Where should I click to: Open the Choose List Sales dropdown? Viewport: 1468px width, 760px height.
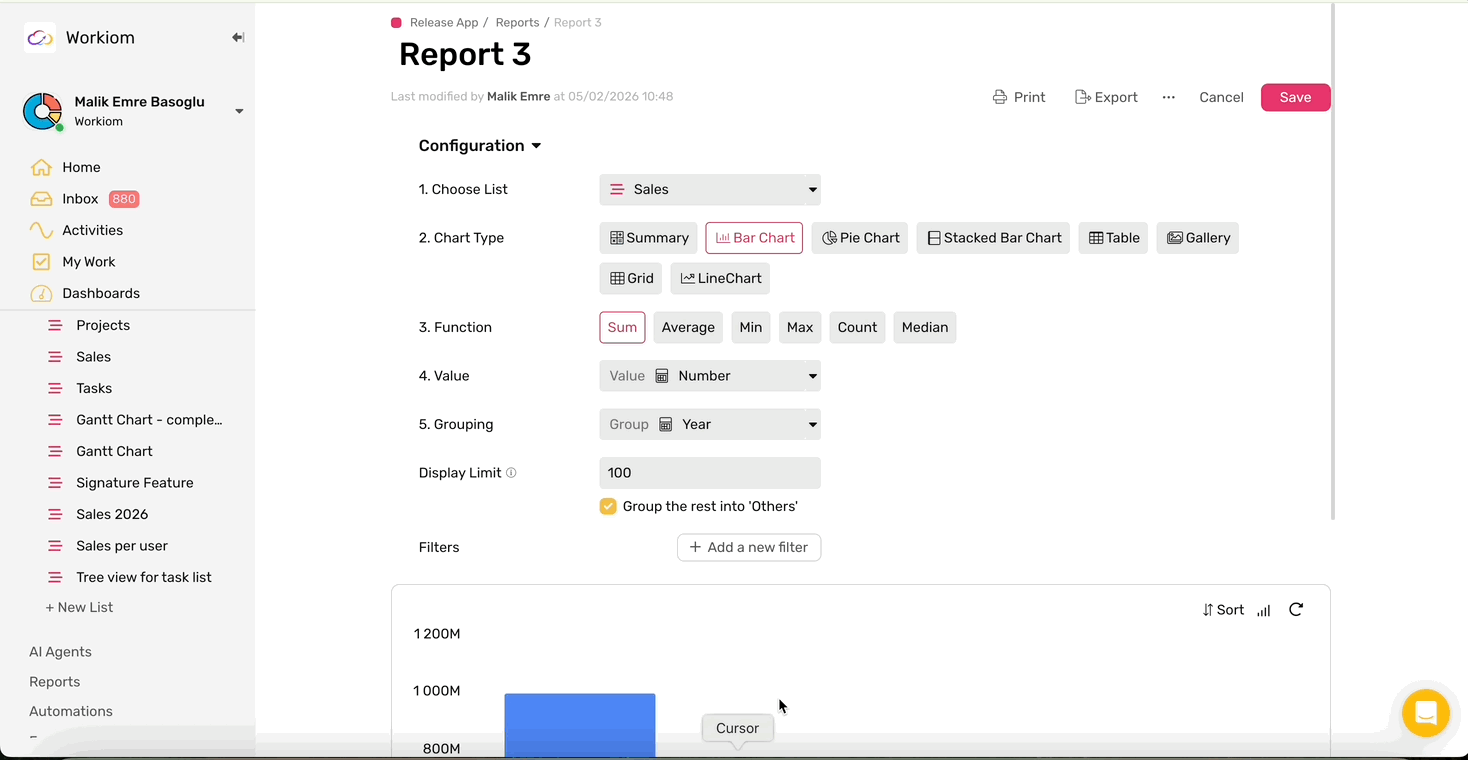tap(710, 189)
